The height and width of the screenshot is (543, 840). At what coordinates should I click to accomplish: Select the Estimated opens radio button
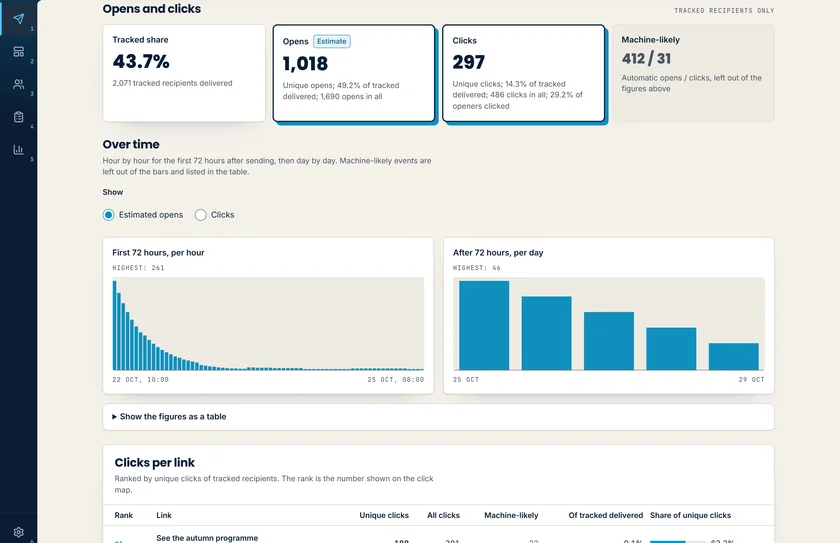(109, 215)
